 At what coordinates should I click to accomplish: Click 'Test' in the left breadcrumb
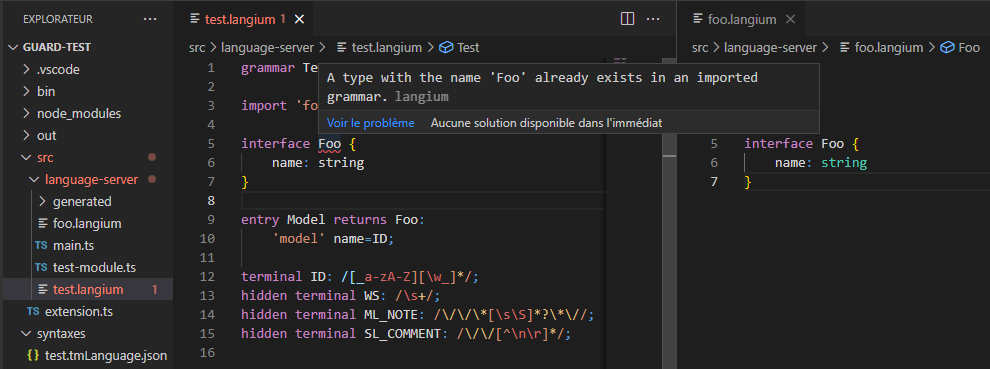468,47
